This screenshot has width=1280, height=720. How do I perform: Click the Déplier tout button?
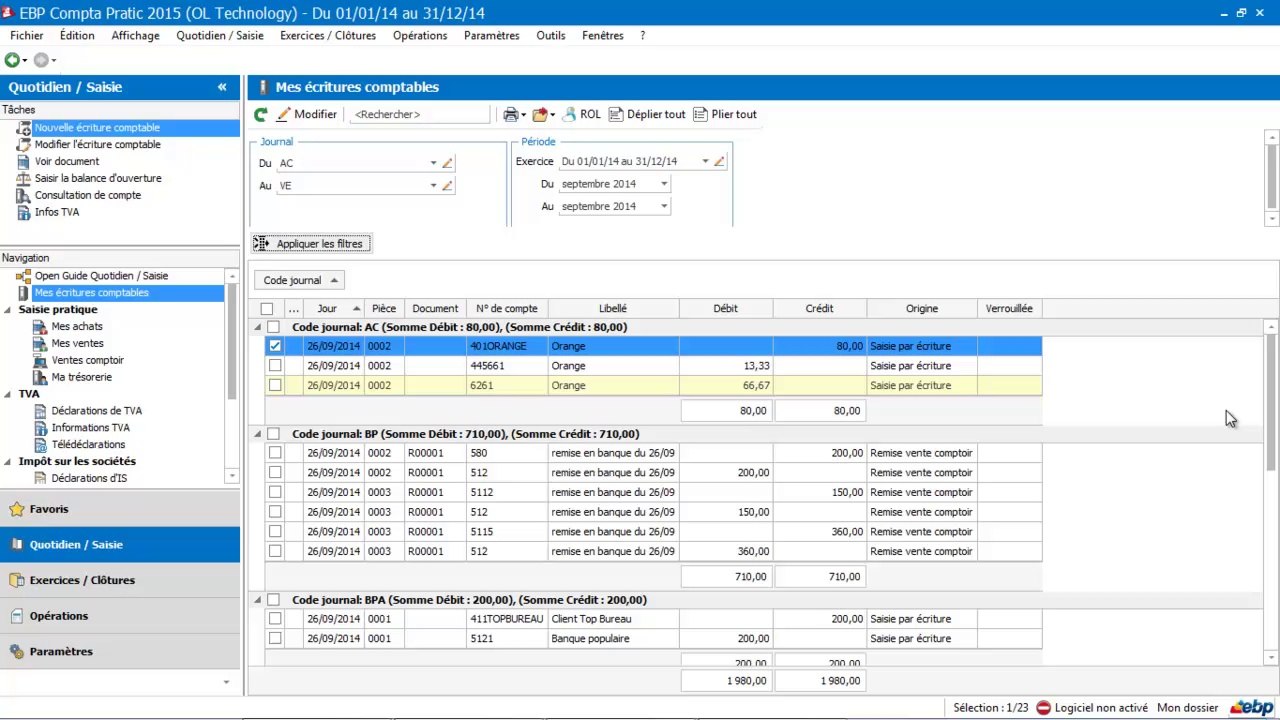(647, 115)
